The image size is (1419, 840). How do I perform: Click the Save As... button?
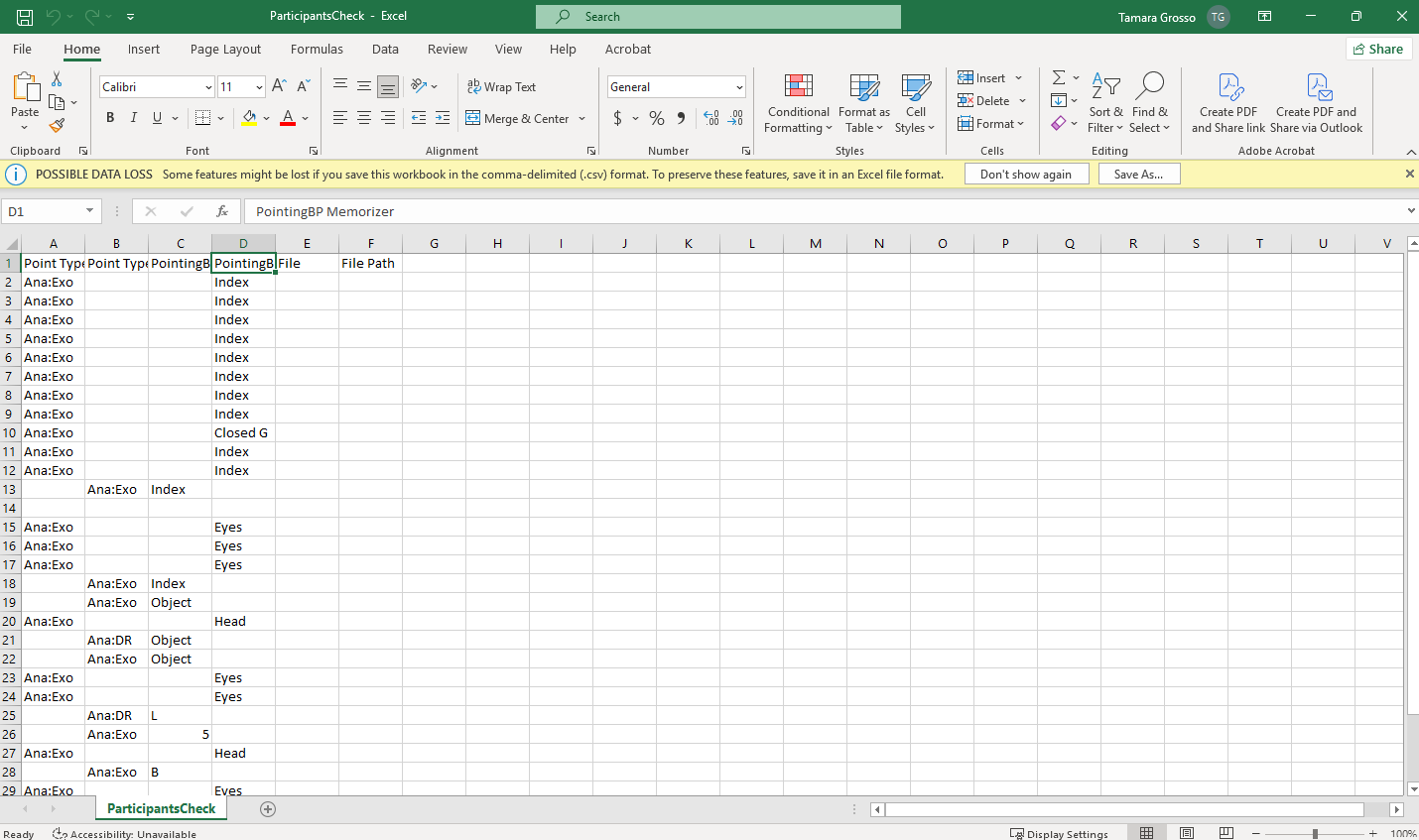coord(1138,175)
